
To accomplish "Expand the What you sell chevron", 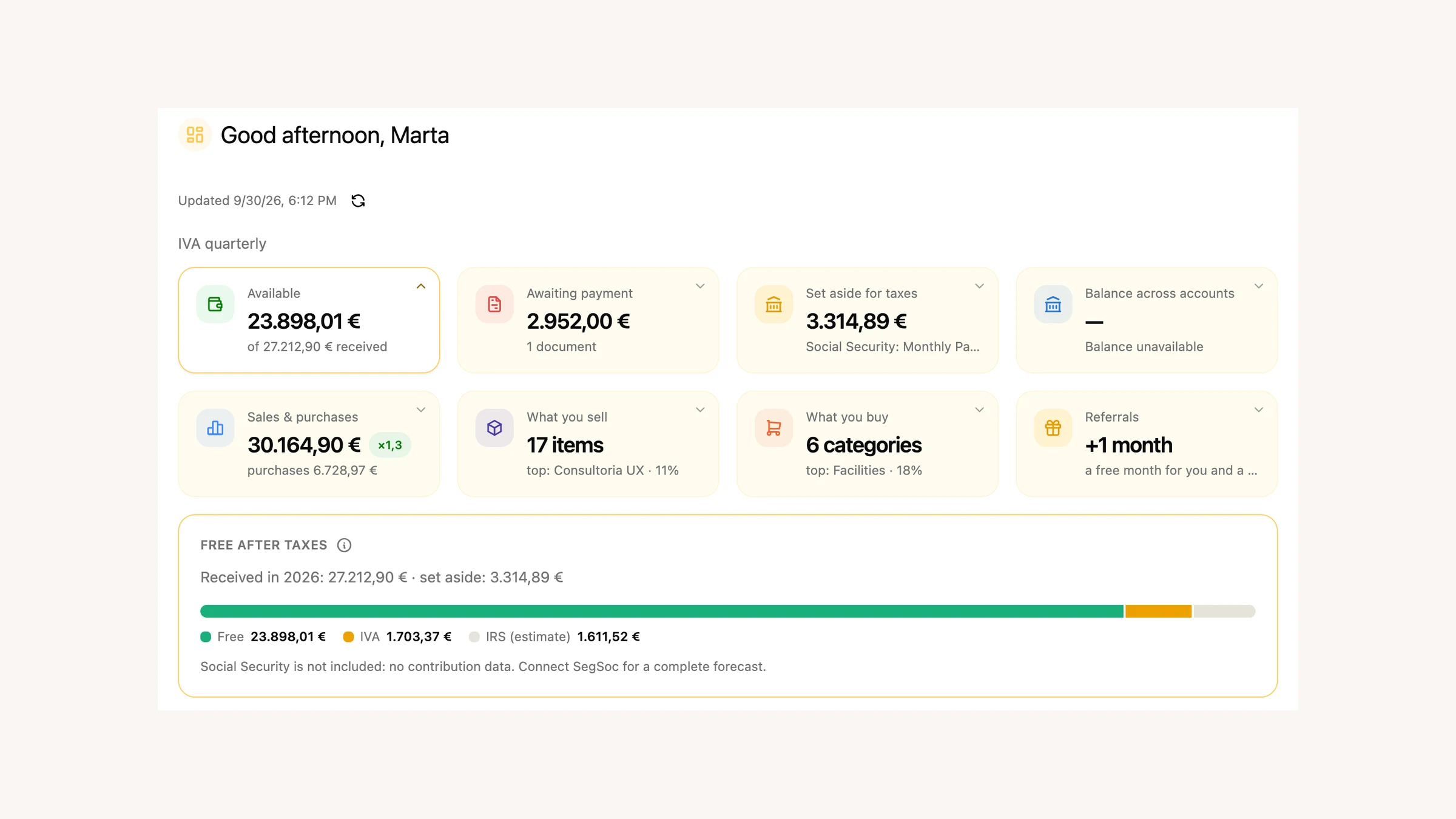I will coord(700,410).
